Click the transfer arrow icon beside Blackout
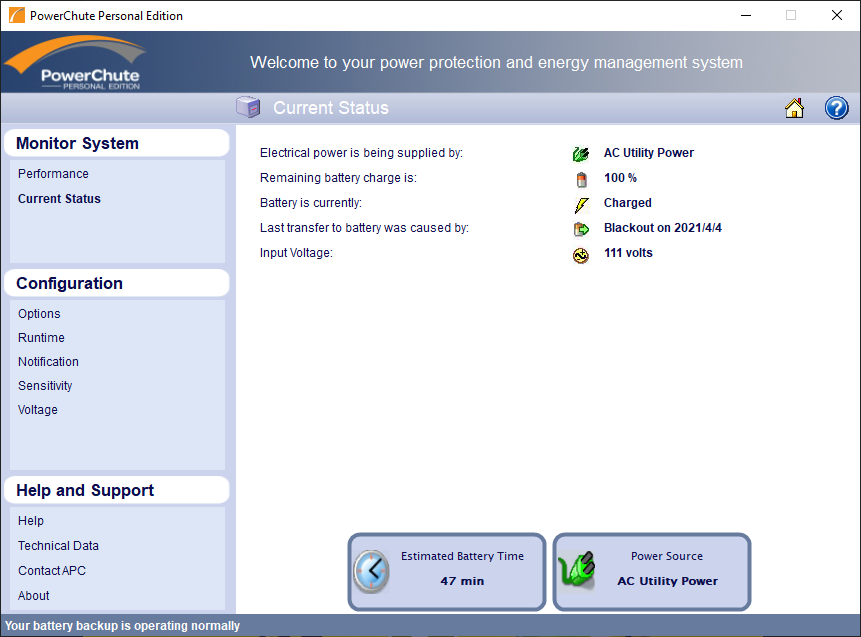 point(581,229)
